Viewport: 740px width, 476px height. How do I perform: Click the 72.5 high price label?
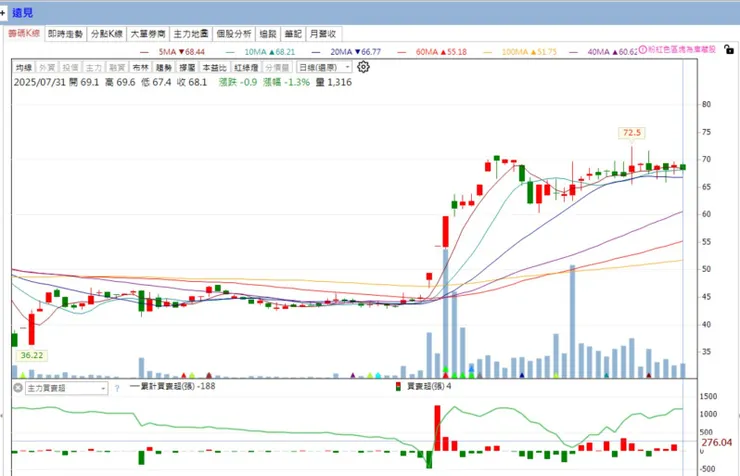tap(631, 133)
